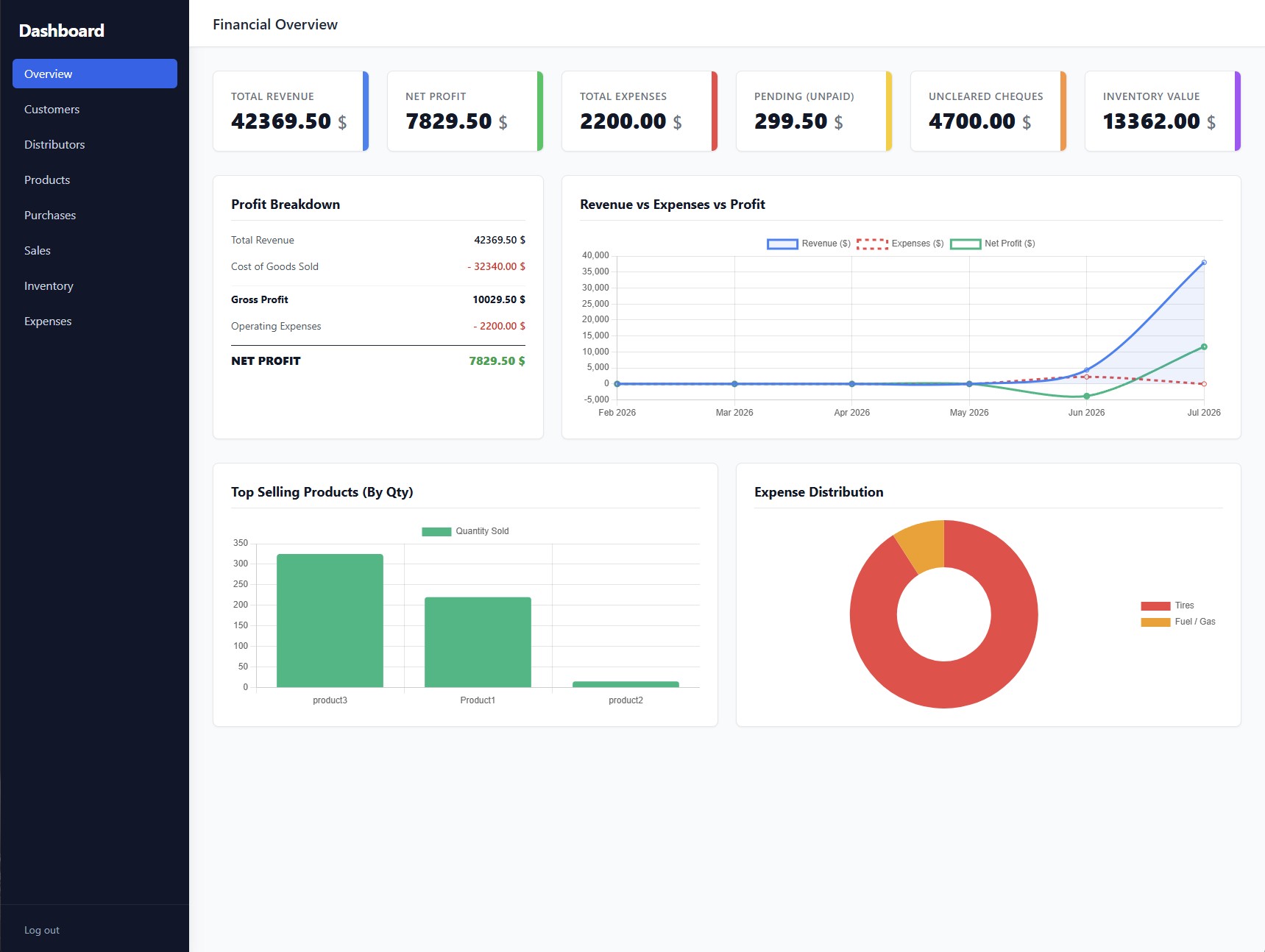Screen dimensions: 1265x952
Task: Open the Overview page in sidebar
Action: pos(95,74)
